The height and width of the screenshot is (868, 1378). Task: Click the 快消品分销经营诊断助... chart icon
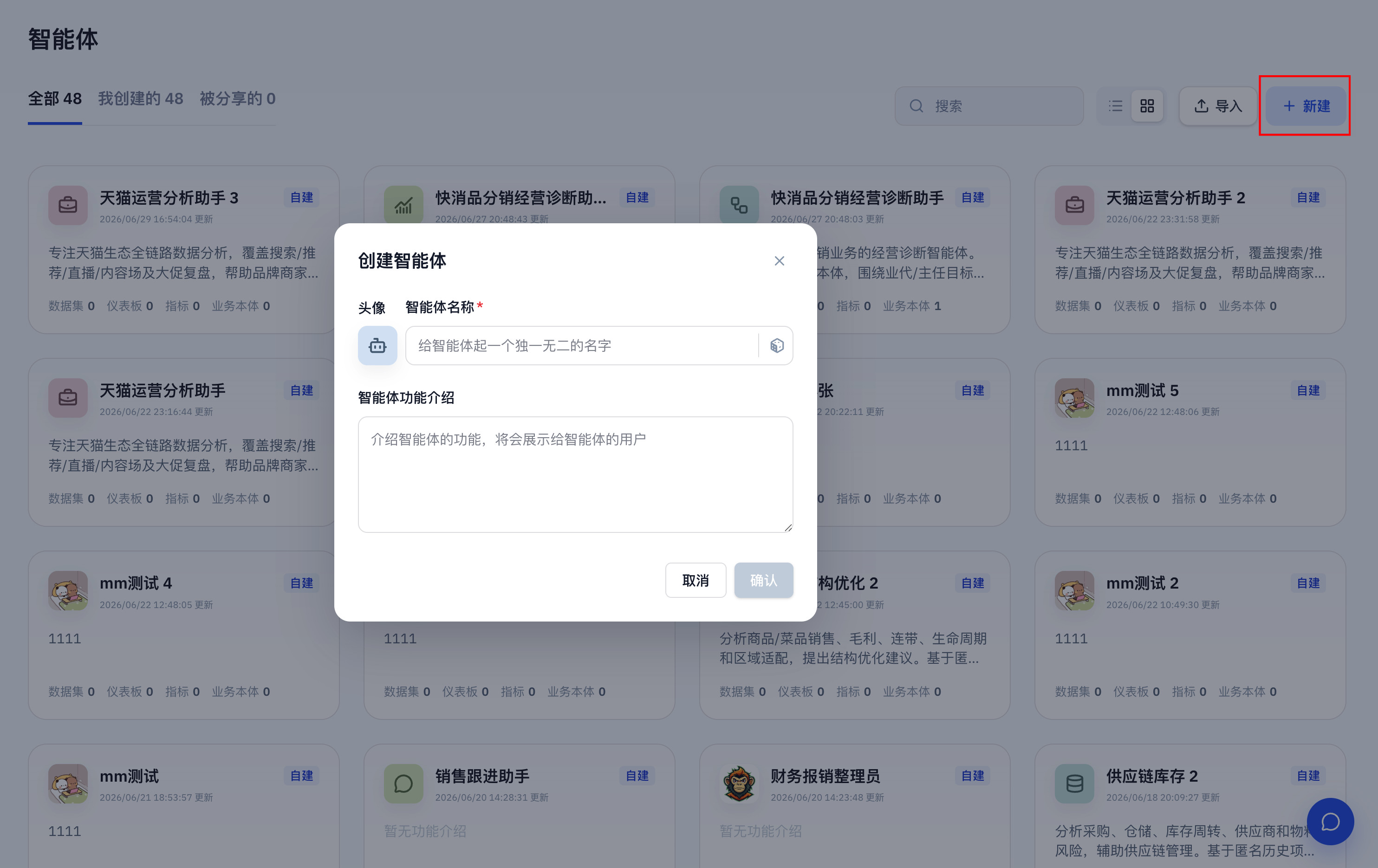coord(403,205)
